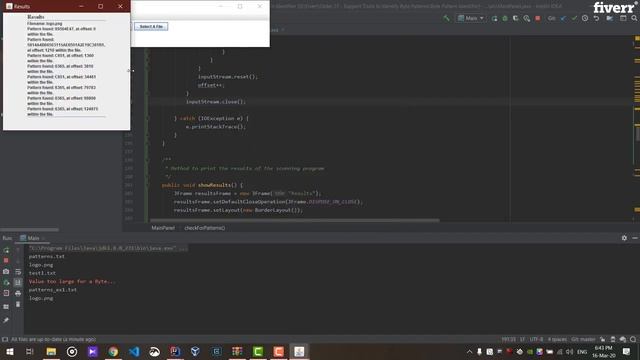Click the '4 spaces' indent status widget
This screenshot has height=360, width=640.
point(557,339)
